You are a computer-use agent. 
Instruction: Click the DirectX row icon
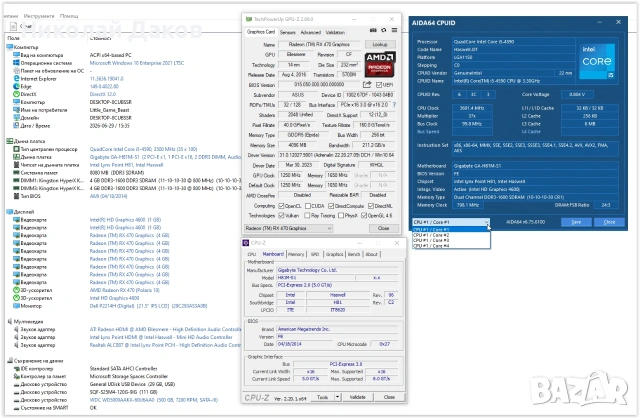pyautogui.click(x=16, y=94)
